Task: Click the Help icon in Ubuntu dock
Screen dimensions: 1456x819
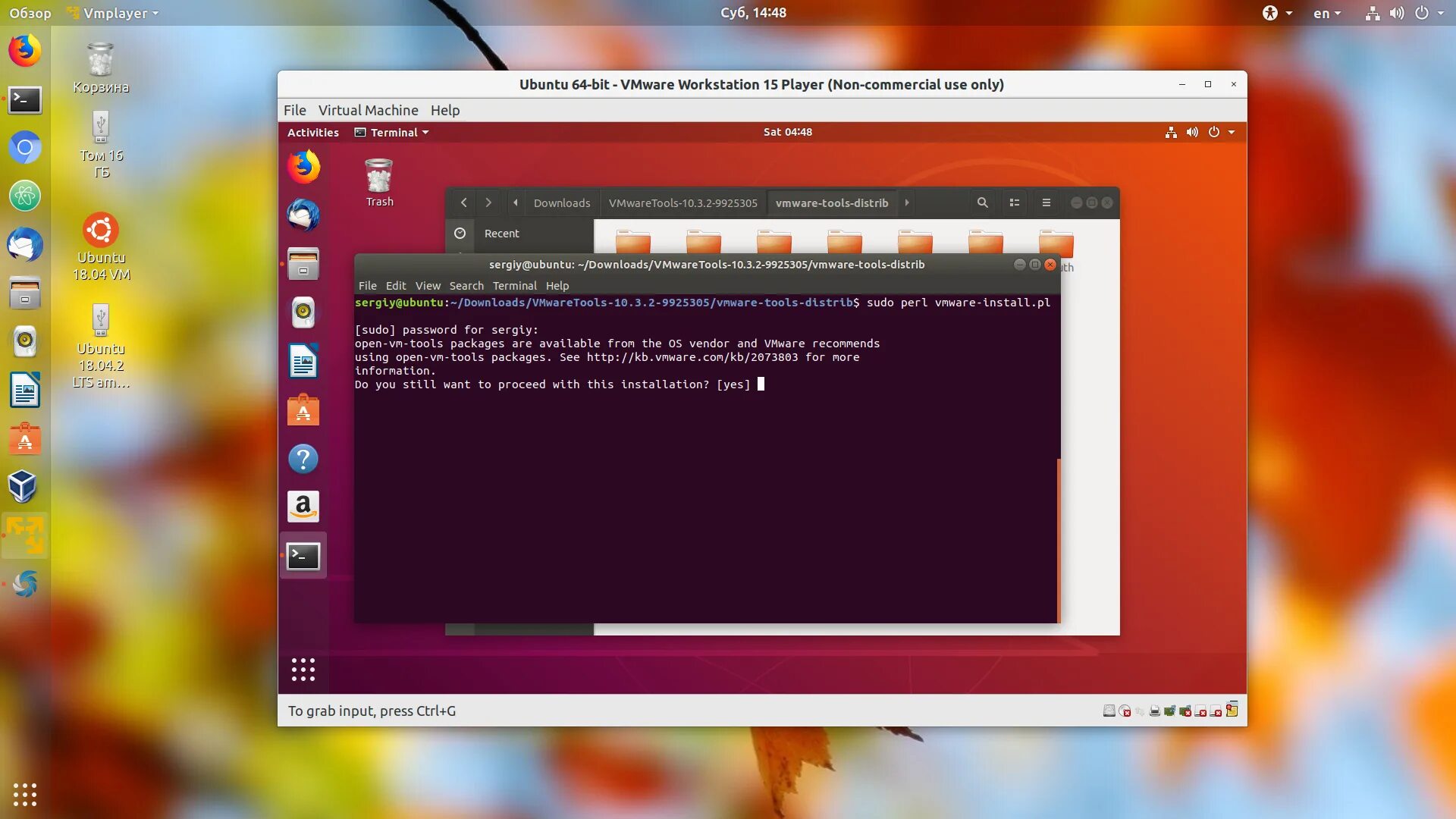Action: pos(303,458)
